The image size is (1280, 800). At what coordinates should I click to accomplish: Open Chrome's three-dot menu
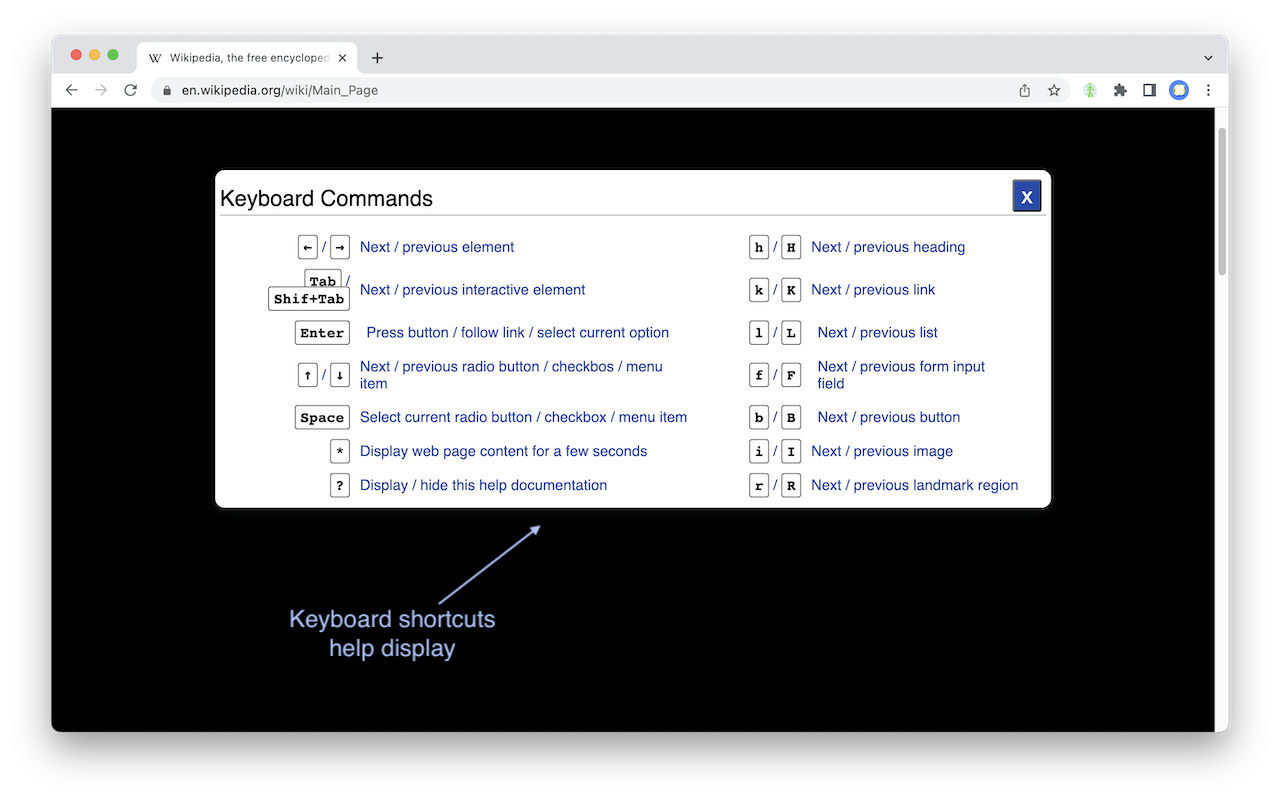pyautogui.click(x=1208, y=90)
